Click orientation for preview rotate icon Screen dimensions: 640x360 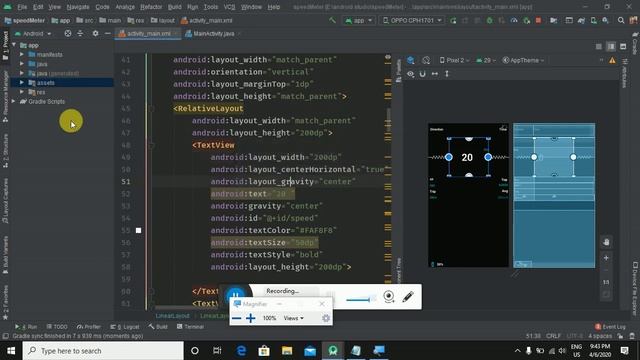(x=426, y=60)
